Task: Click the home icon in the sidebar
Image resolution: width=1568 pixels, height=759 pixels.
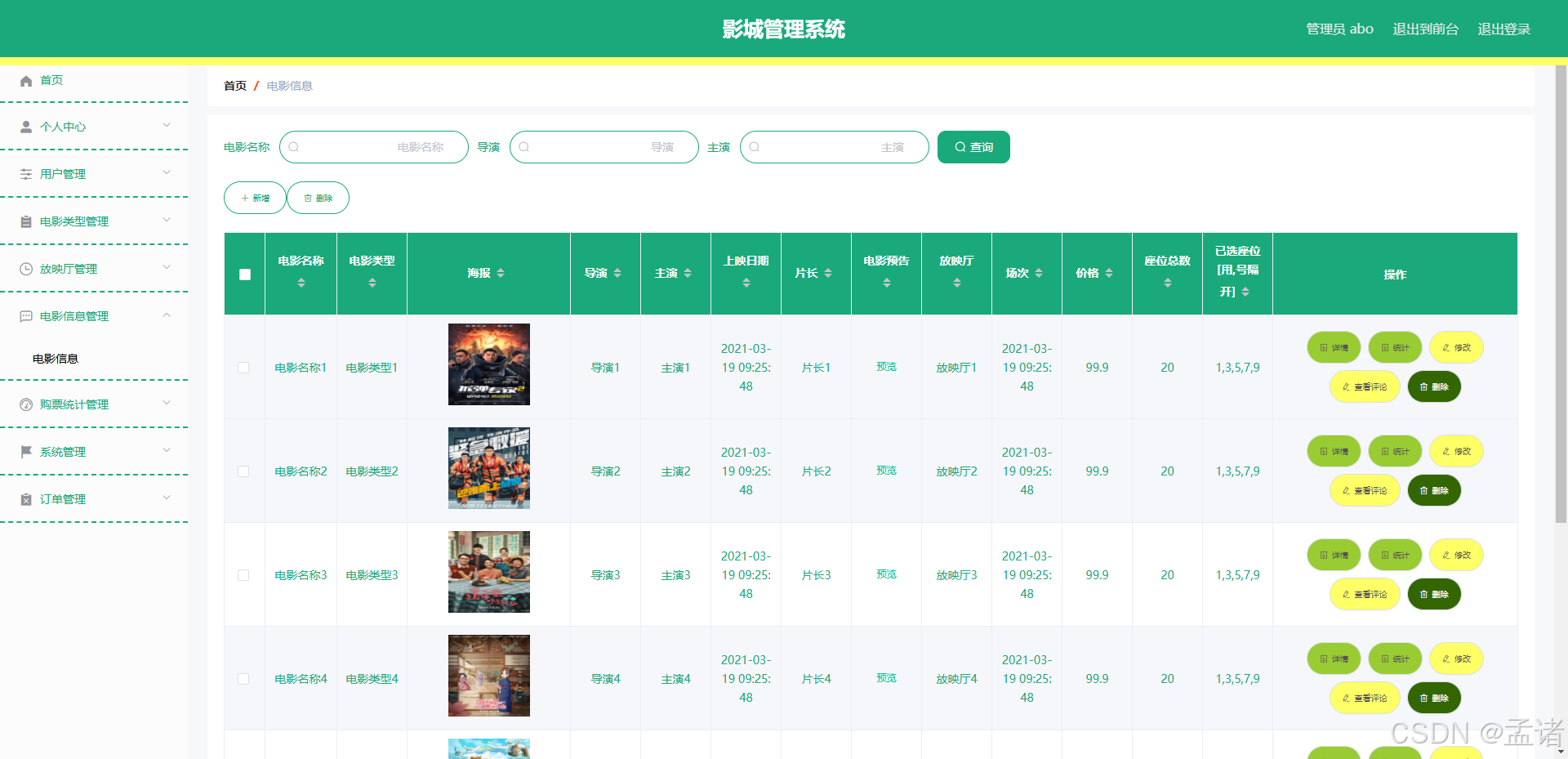Action: (x=26, y=81)
